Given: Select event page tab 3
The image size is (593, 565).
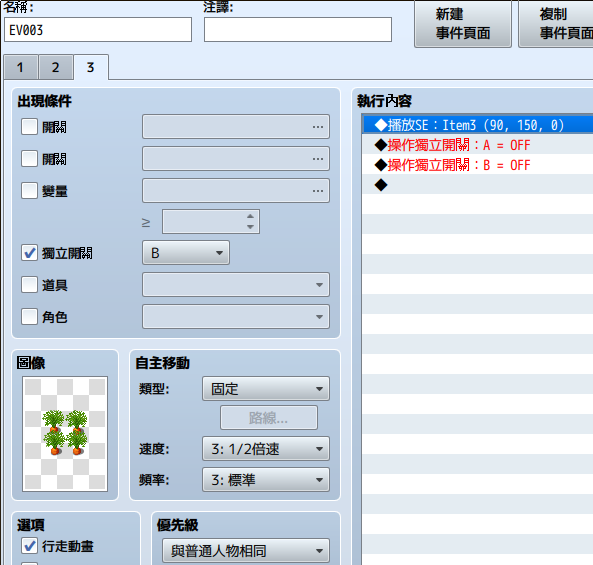Looking at the screenshot, I should tap(91, 68).
